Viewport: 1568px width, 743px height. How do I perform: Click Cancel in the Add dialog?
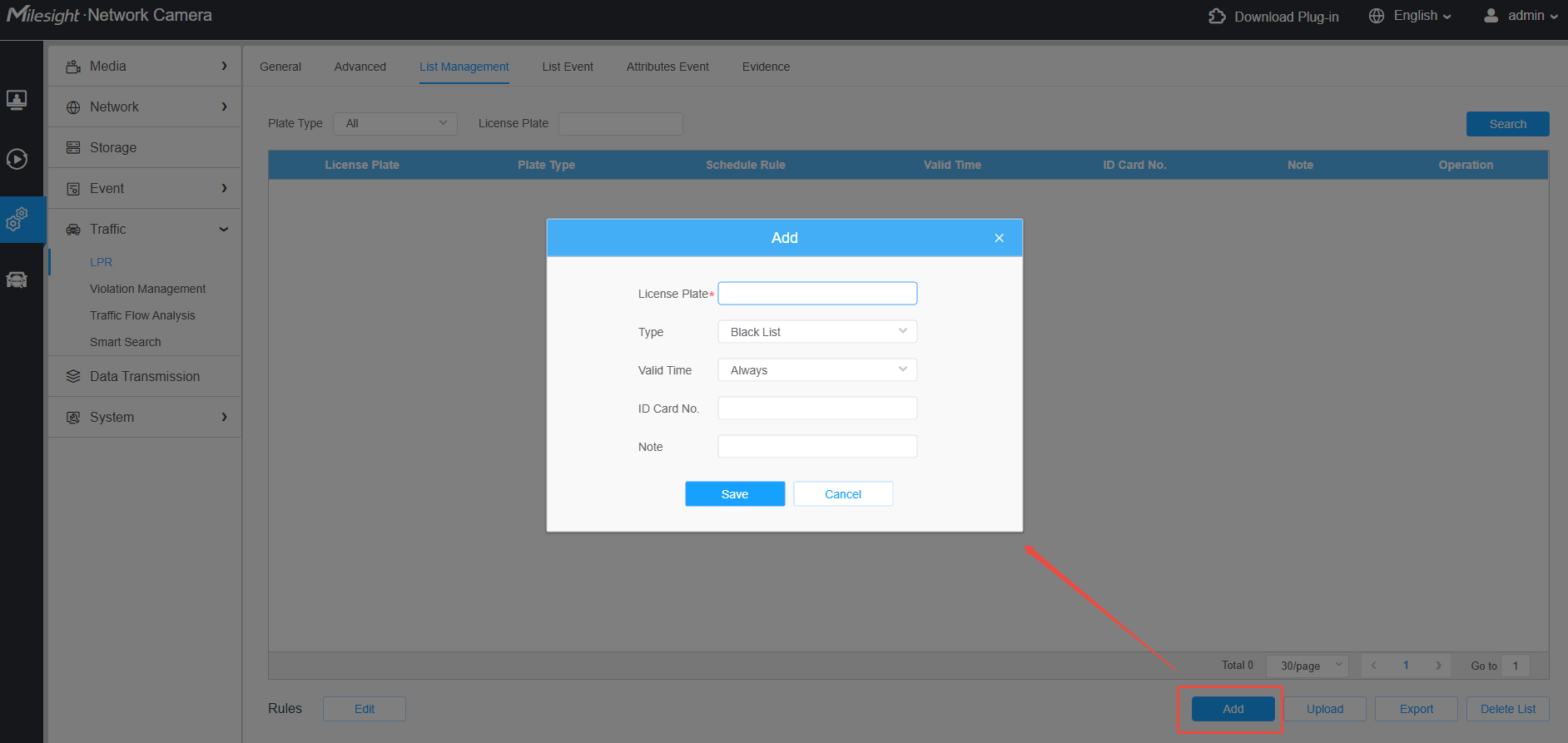843,494
